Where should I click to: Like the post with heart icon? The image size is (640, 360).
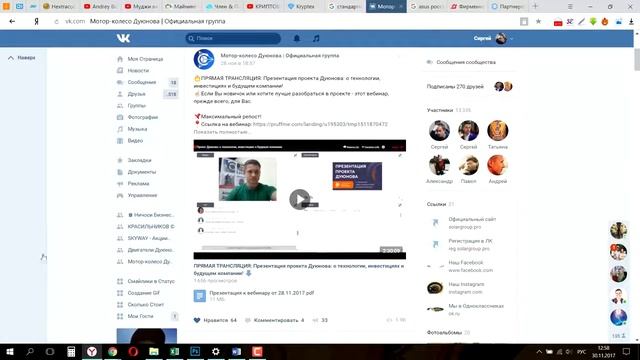[x=197, y=320]
